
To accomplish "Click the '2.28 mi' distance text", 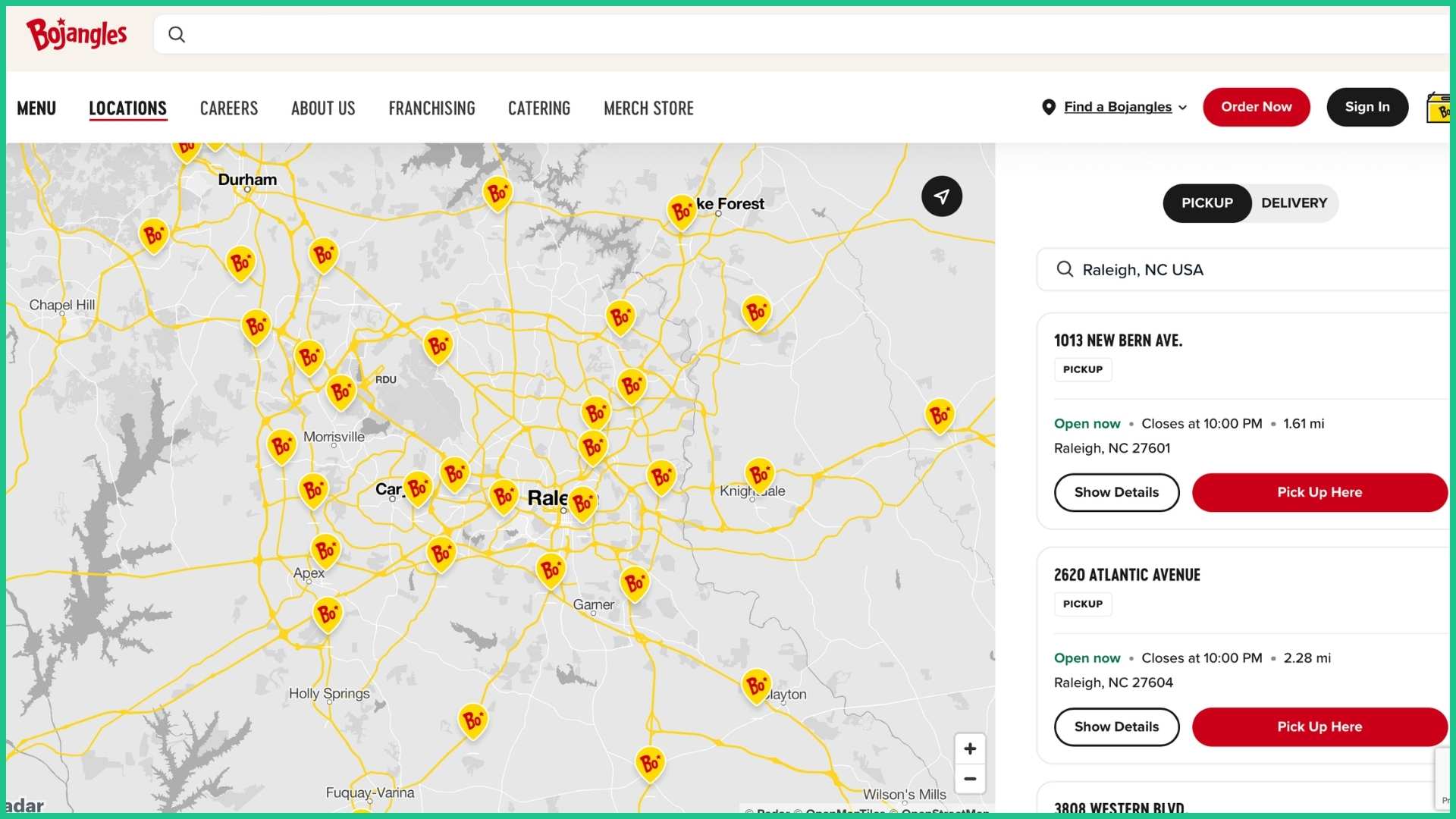I will pos(1307,658).
